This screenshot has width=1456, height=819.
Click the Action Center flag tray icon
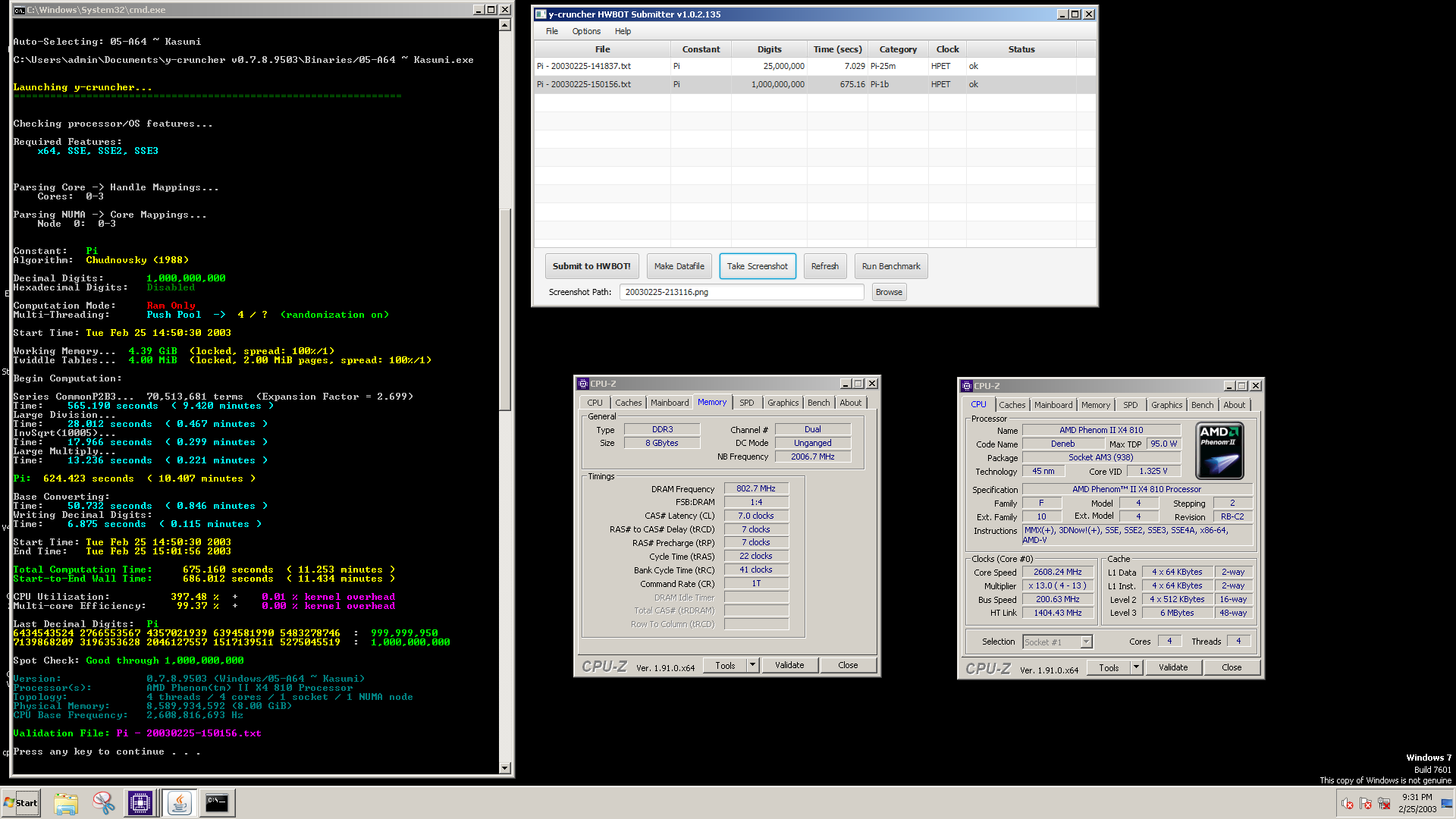[1366, 803]
